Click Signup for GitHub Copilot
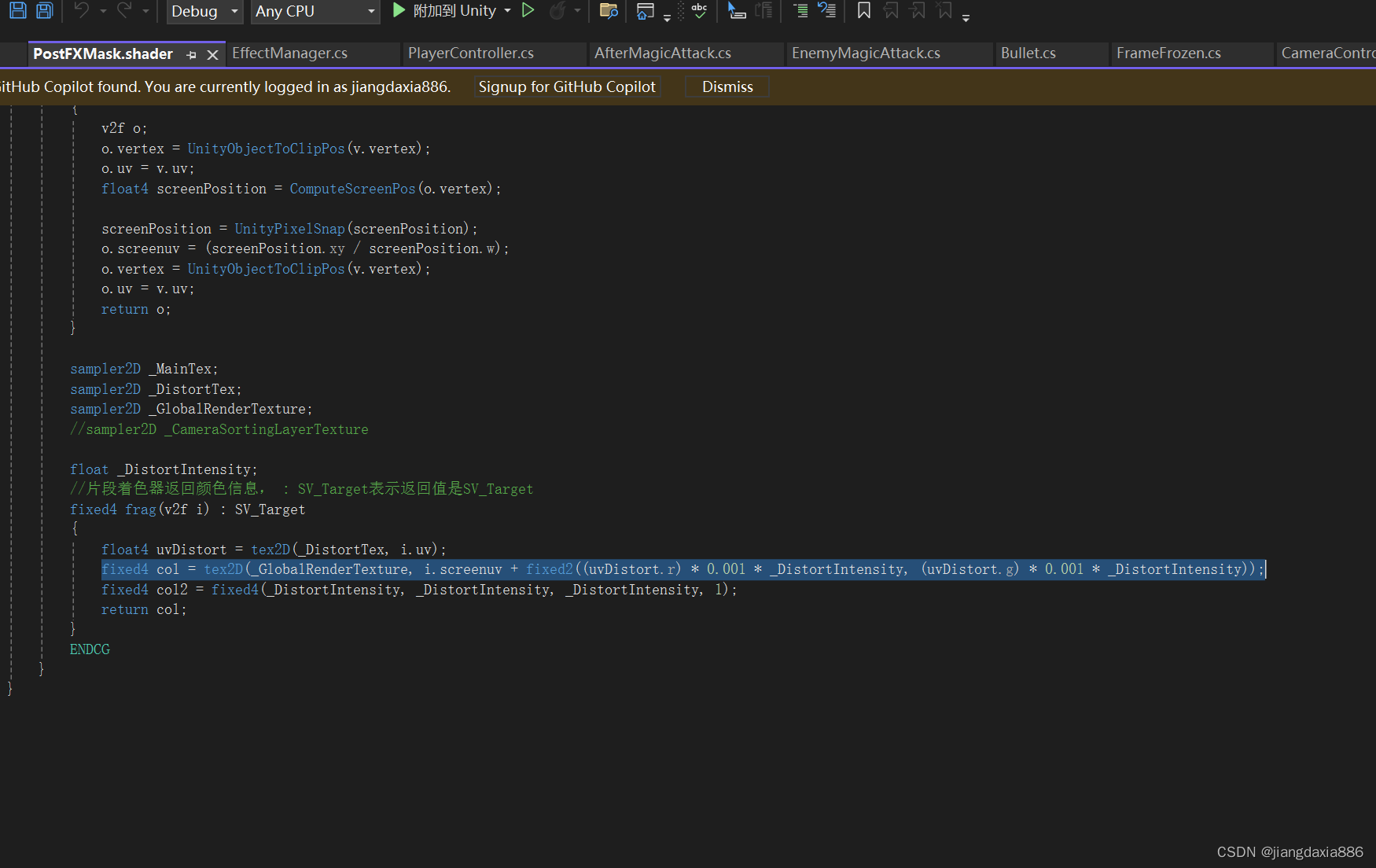 tap(567, 86)
